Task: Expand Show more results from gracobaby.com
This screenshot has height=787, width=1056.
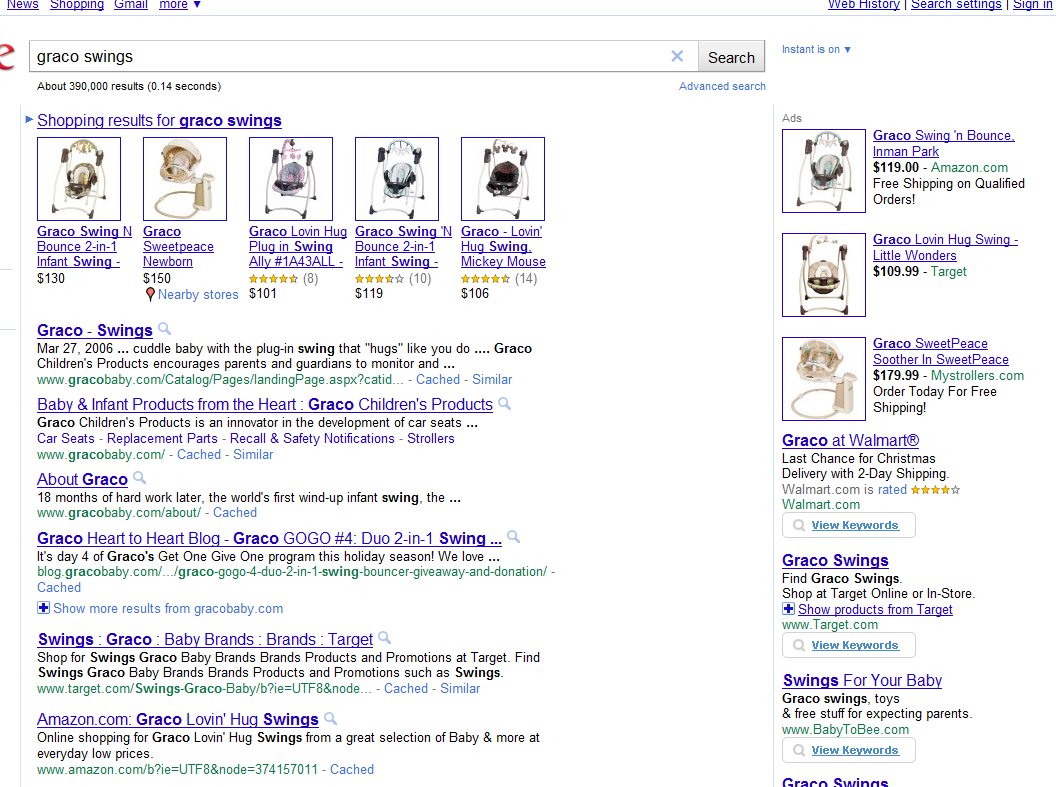Action: click(x=168, y=609)
